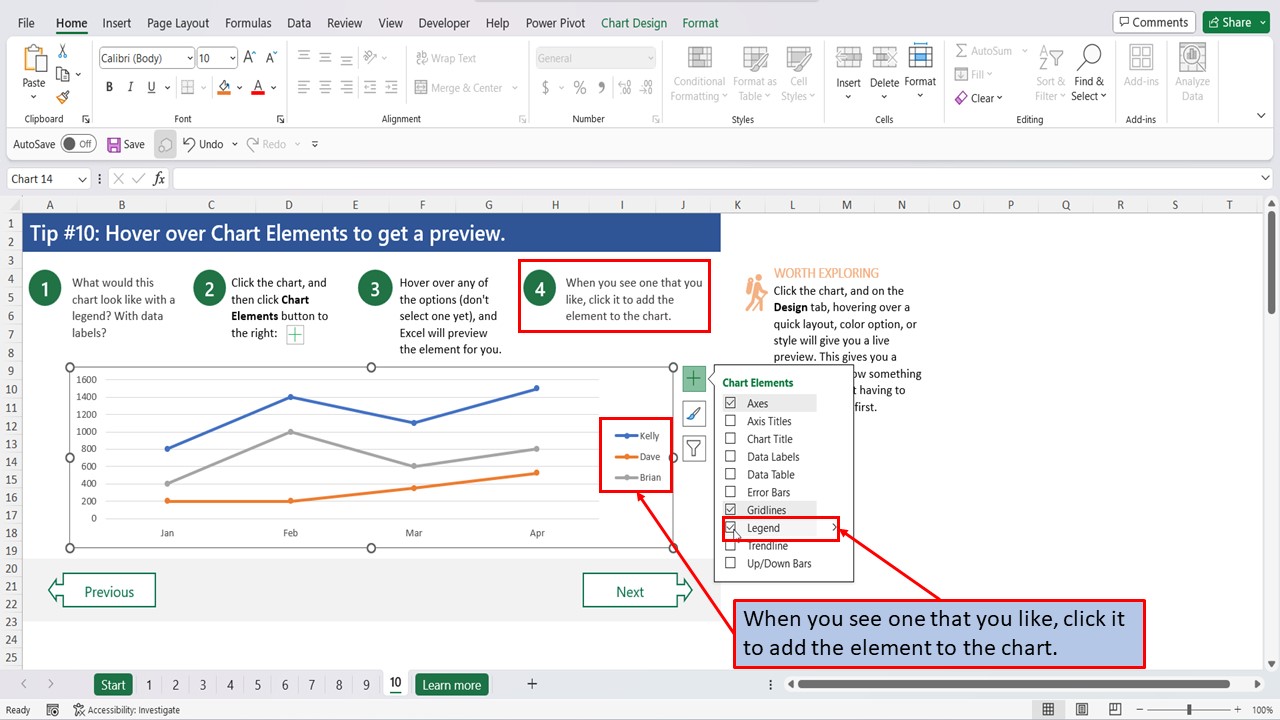
Task: Apply Italic formatting
Action: [x=131, y=88]
